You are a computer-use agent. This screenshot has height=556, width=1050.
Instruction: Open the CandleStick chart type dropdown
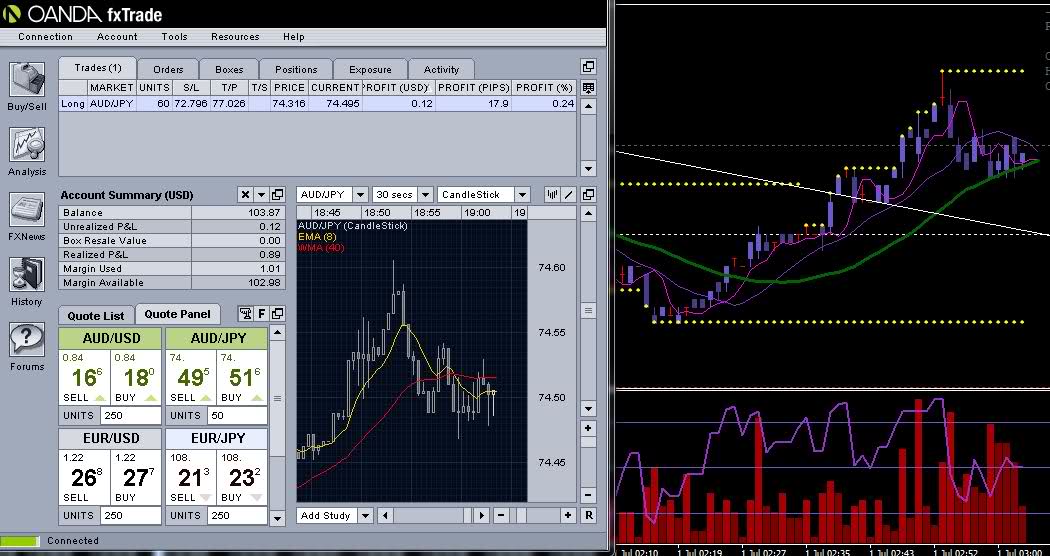point(522,194)
